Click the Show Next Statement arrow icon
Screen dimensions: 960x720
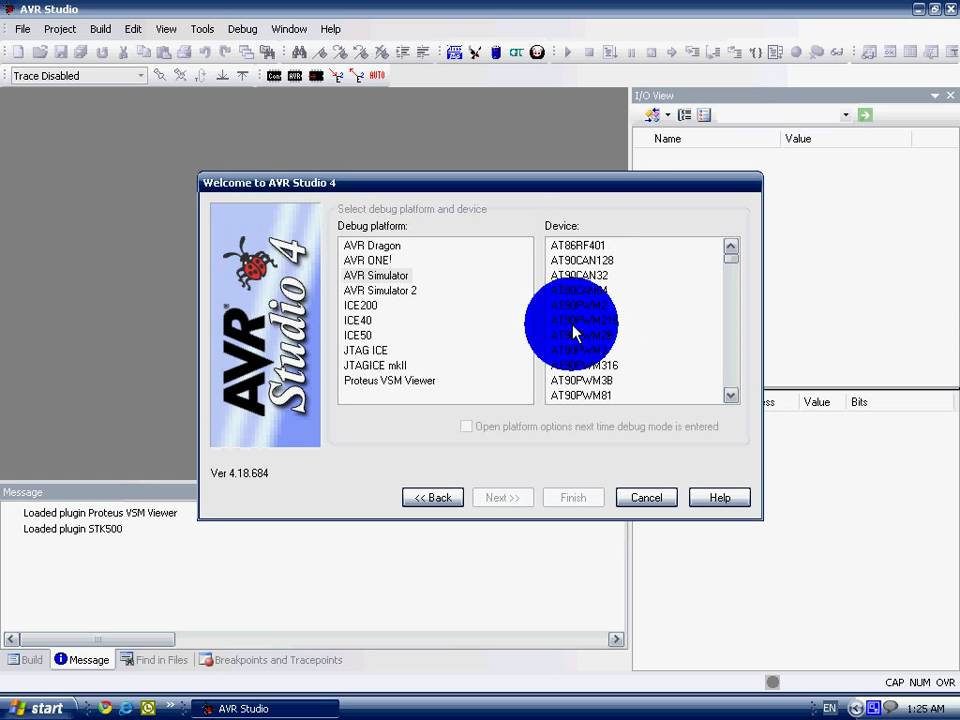(672, 52)
